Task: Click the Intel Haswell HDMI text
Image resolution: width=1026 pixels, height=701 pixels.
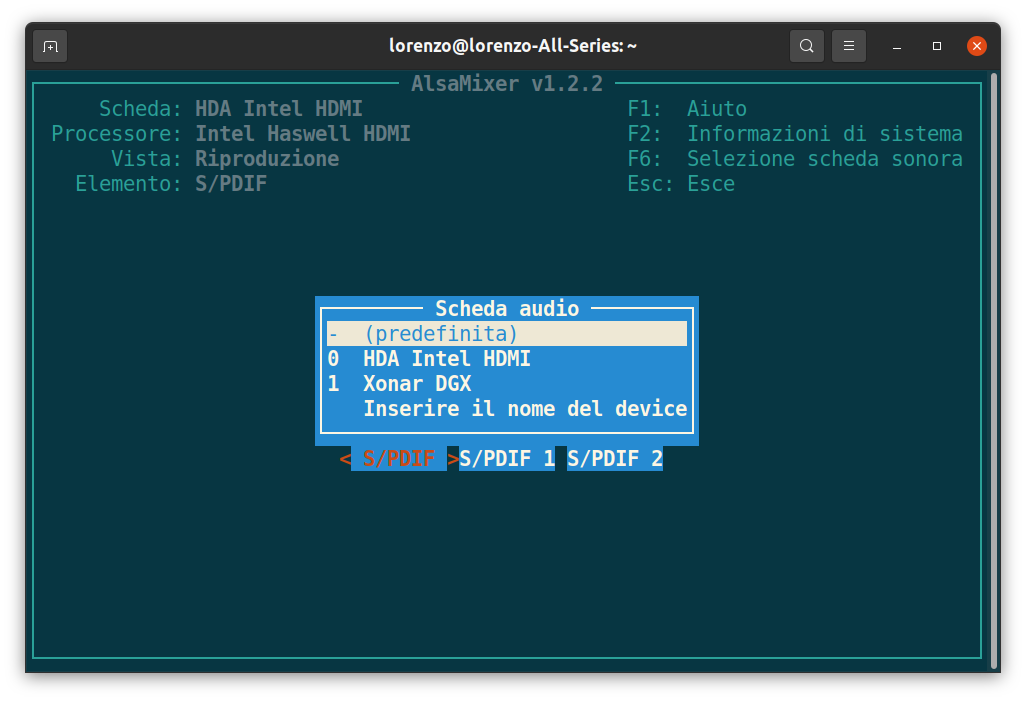Action: (x=303, y=134)
